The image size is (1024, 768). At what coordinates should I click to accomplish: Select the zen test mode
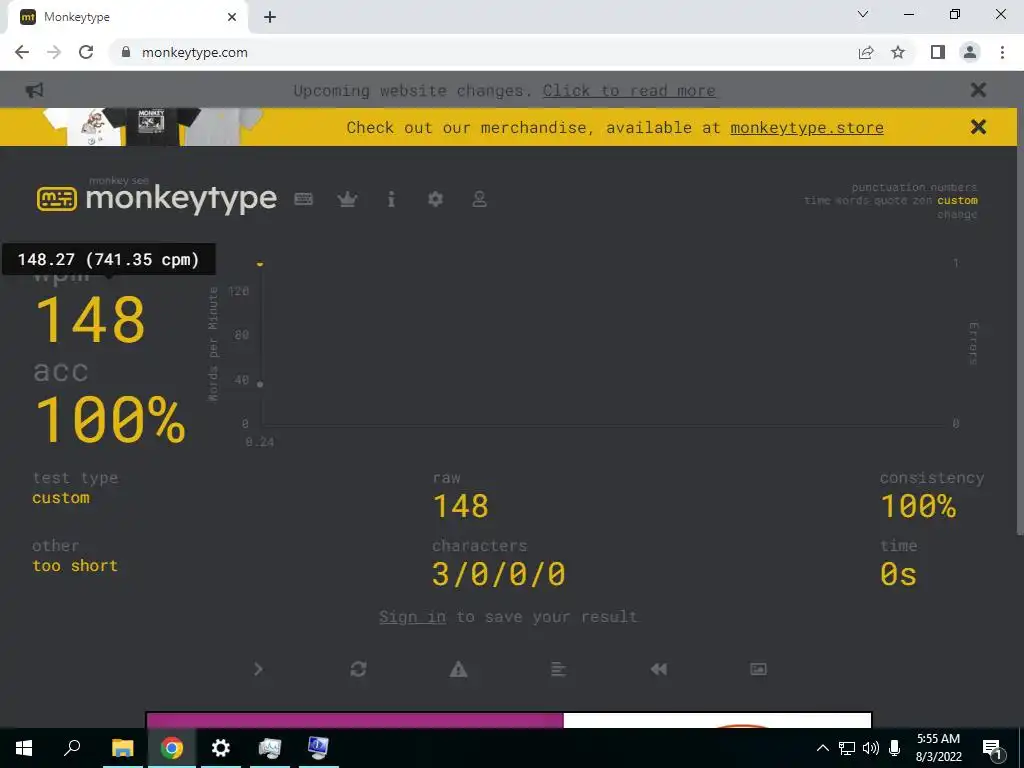click(x=922, y=200)
